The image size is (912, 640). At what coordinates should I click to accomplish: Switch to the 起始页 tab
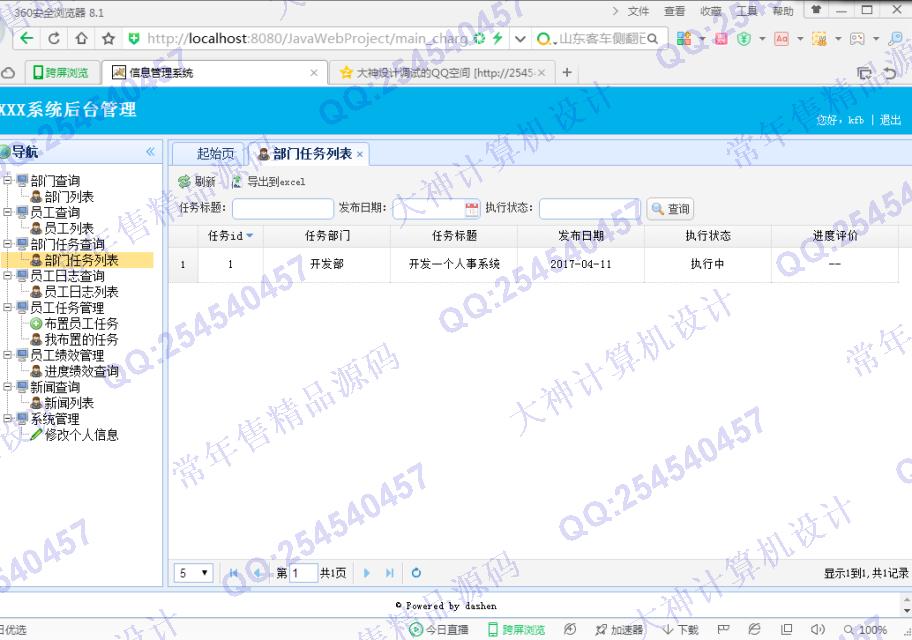(x=215, y=153)
